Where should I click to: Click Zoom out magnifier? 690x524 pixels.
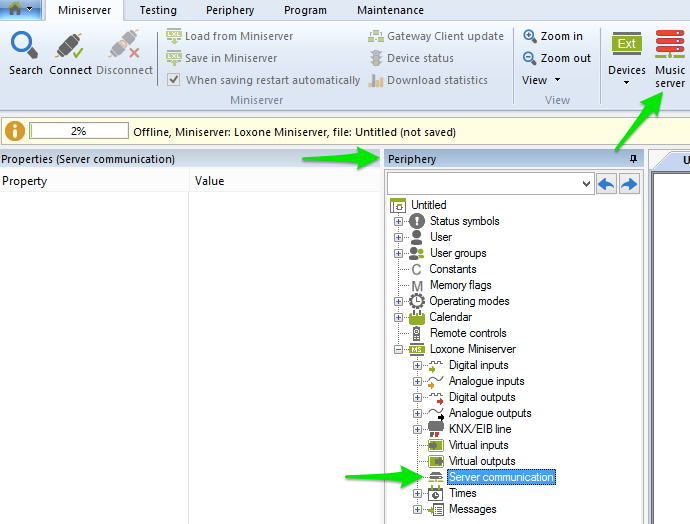coord(530,58)
